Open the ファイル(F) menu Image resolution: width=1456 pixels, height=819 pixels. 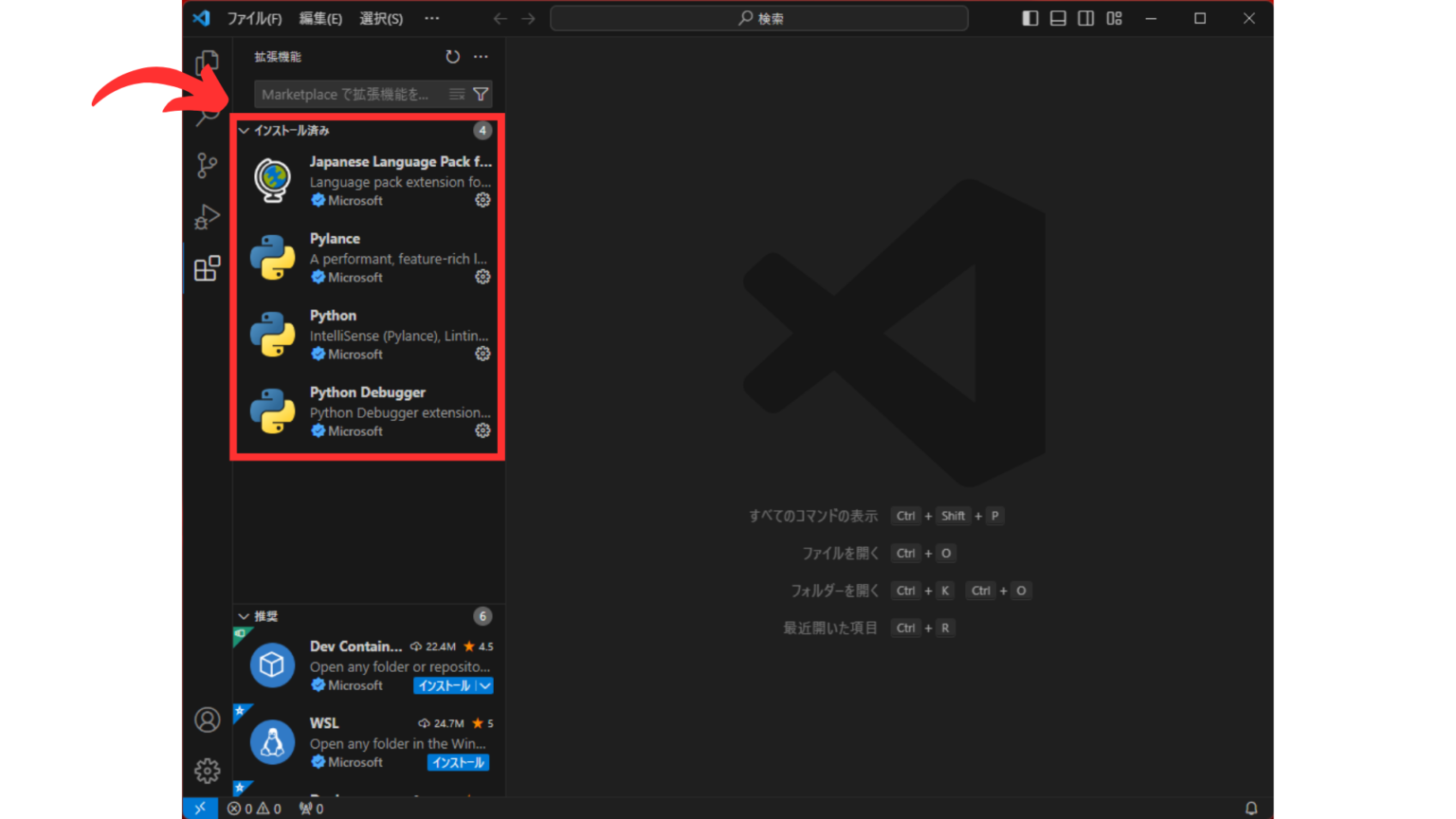[x=254, y=18]
